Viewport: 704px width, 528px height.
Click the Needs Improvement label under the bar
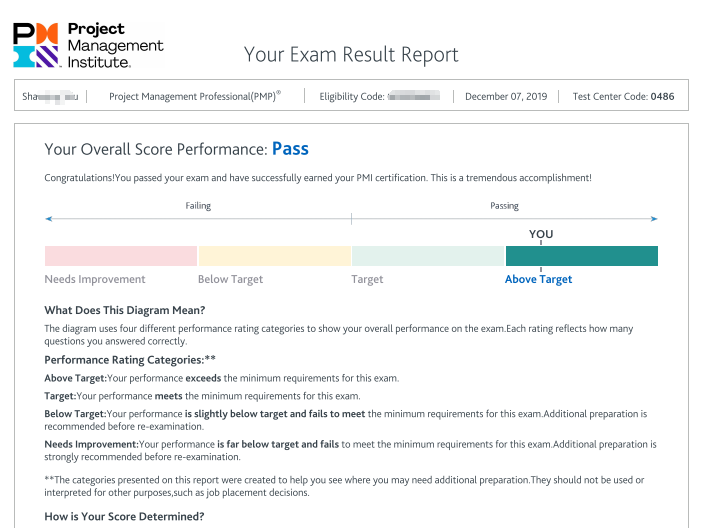95,280
